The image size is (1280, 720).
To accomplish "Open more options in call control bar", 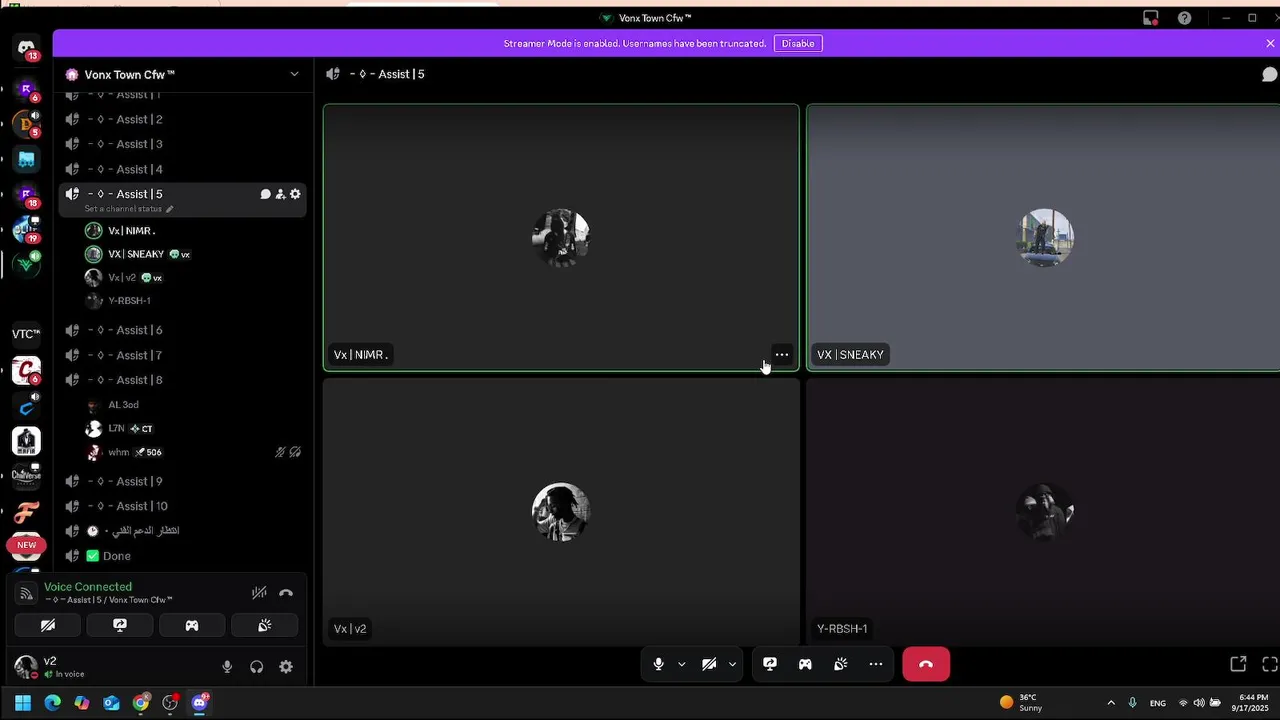I will (x=876, y=664).
